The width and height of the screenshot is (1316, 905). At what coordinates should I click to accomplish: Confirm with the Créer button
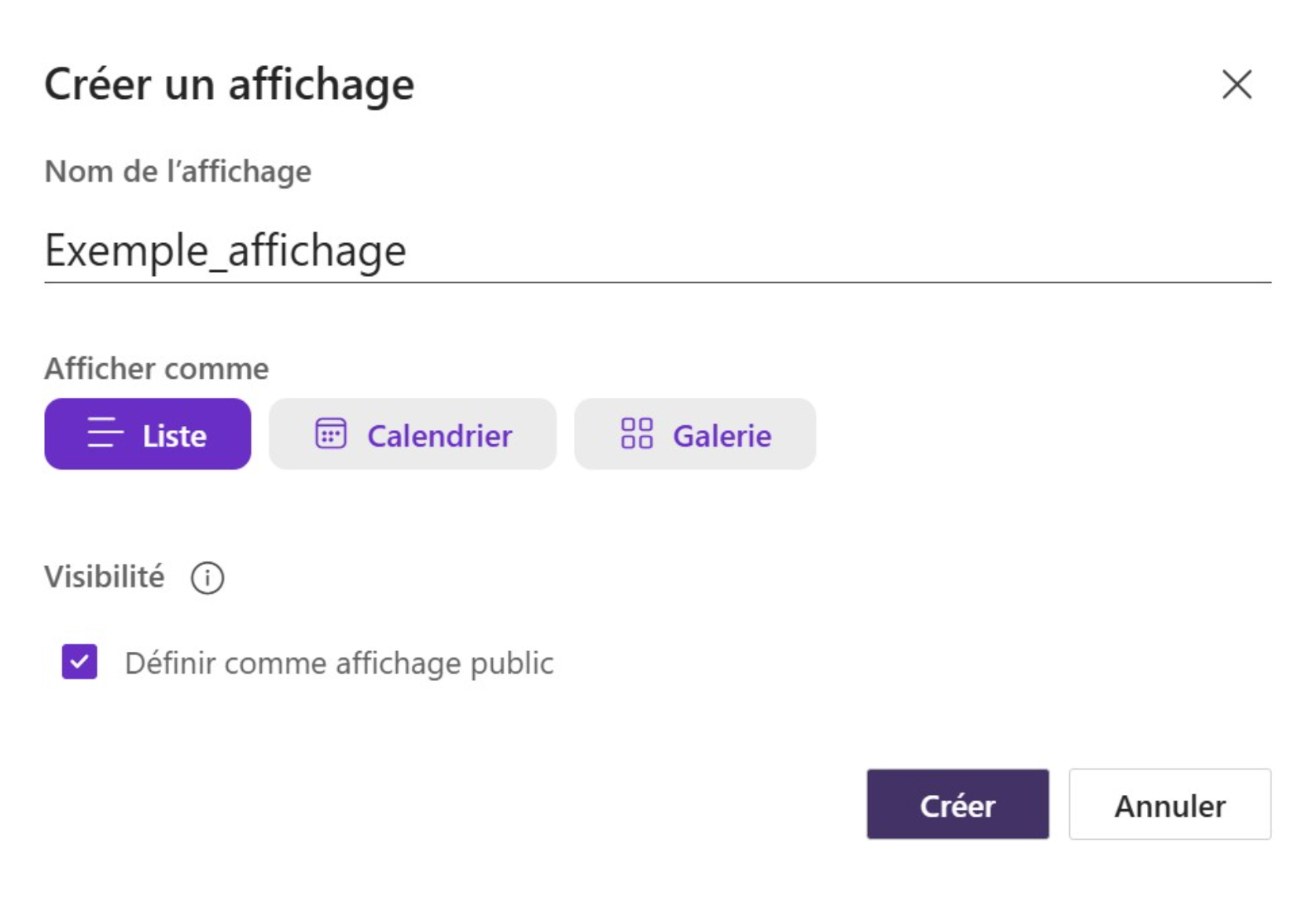[958, 804]
